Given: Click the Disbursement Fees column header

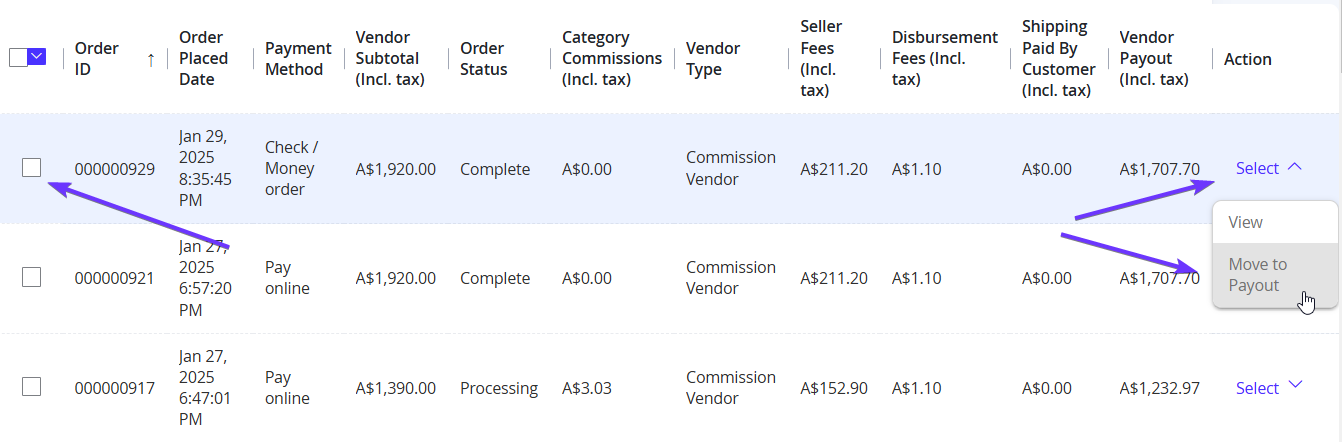Looking at the screenshot, I should (x=944, y=58).
